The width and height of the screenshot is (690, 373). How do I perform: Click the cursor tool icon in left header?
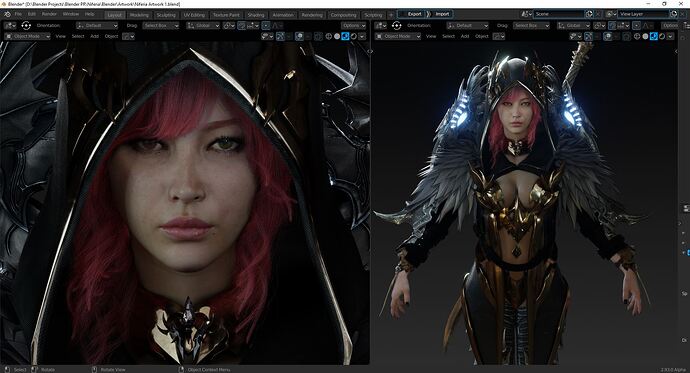pyautogui.click(x=26, y=26)
